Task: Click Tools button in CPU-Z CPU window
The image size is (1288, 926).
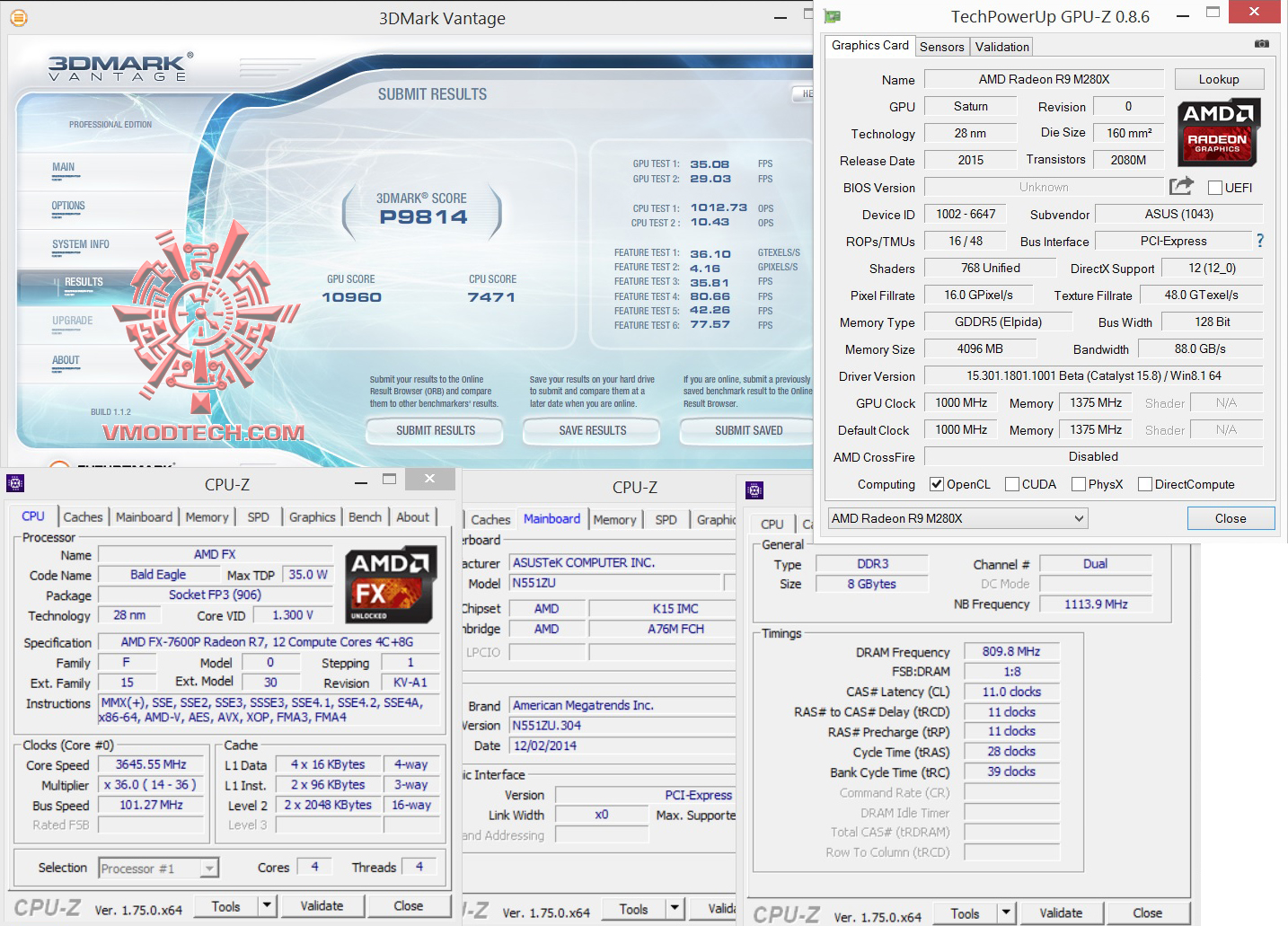Action: click(226, 906)
